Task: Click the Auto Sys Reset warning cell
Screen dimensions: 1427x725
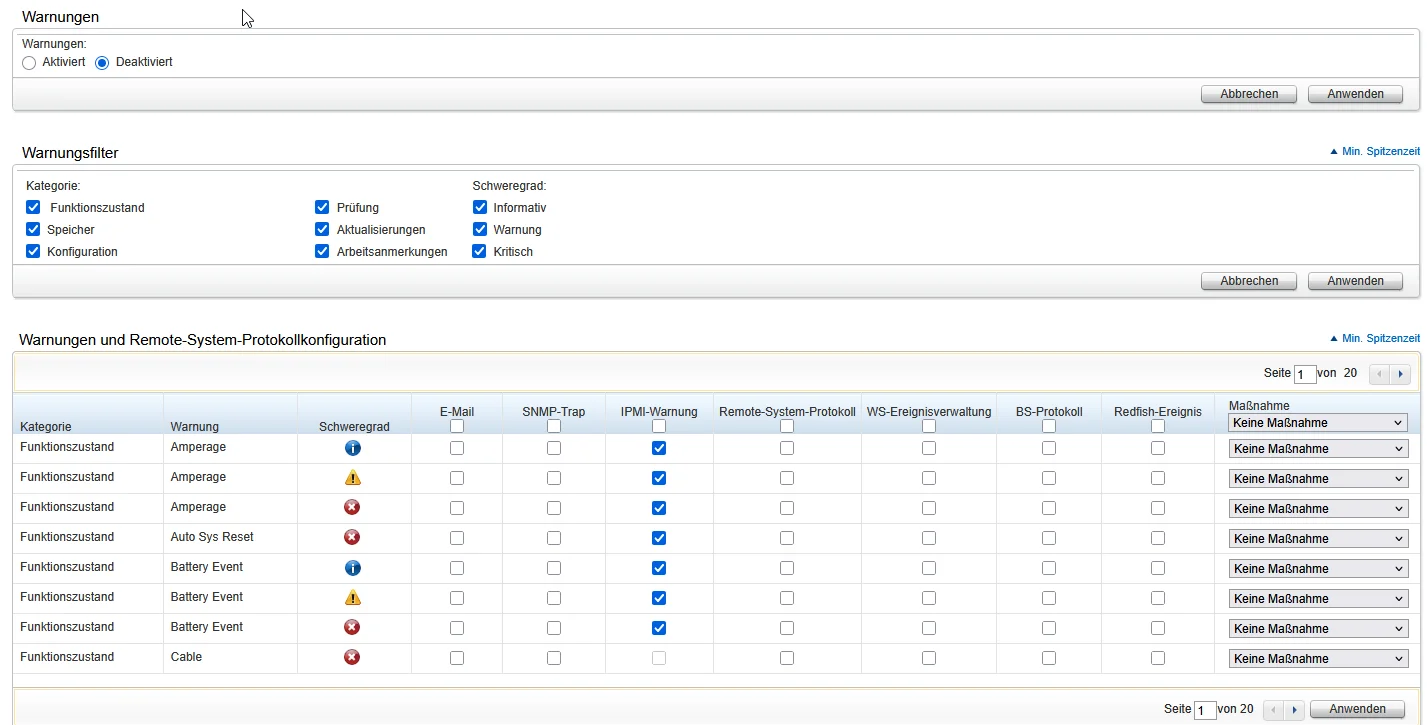Action: [212, 537]
